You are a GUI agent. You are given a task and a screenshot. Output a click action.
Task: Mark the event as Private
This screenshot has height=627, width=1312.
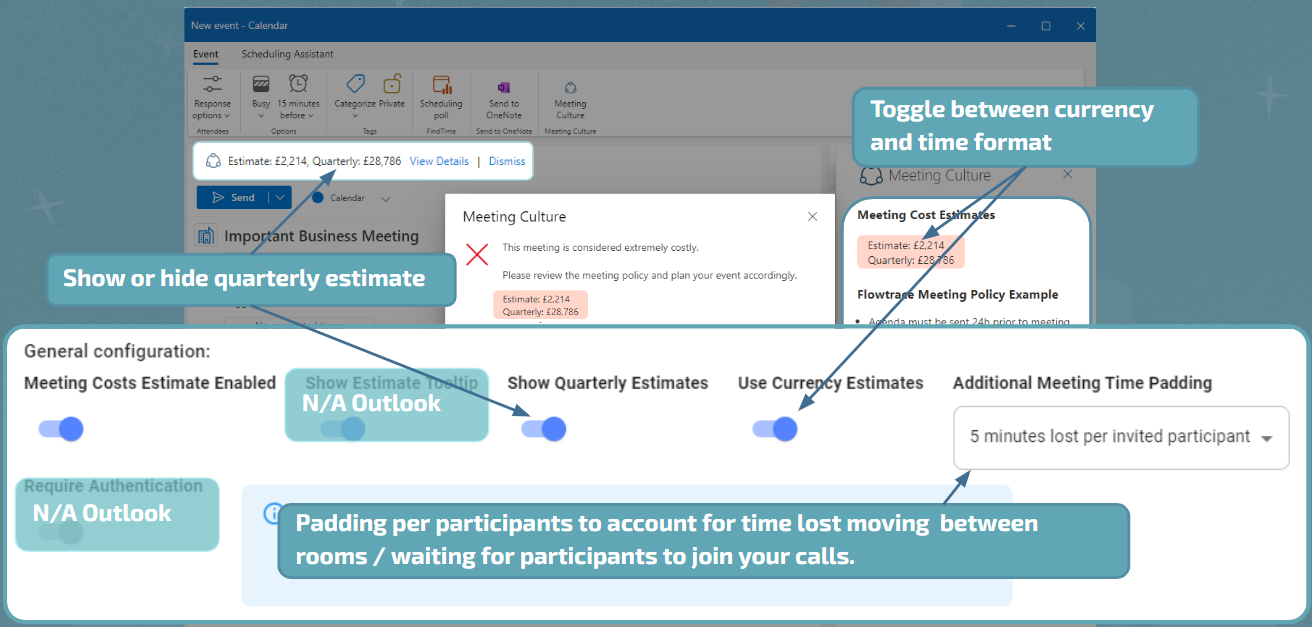[392, 95]
